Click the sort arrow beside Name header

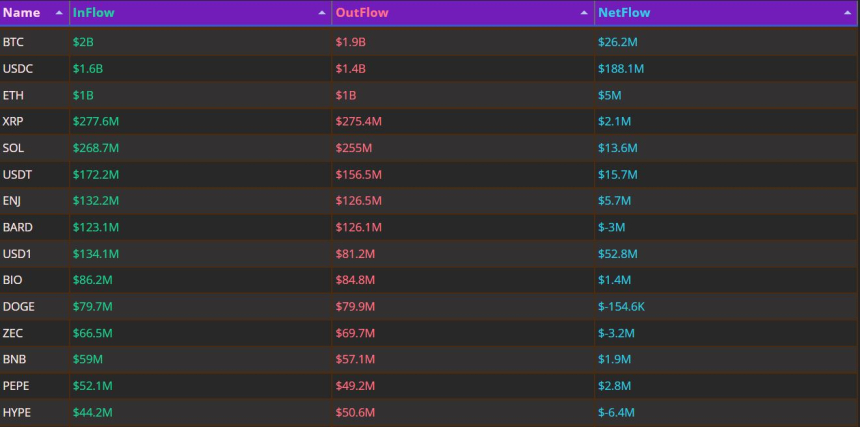pyautogui.click(x=58, y=14)
